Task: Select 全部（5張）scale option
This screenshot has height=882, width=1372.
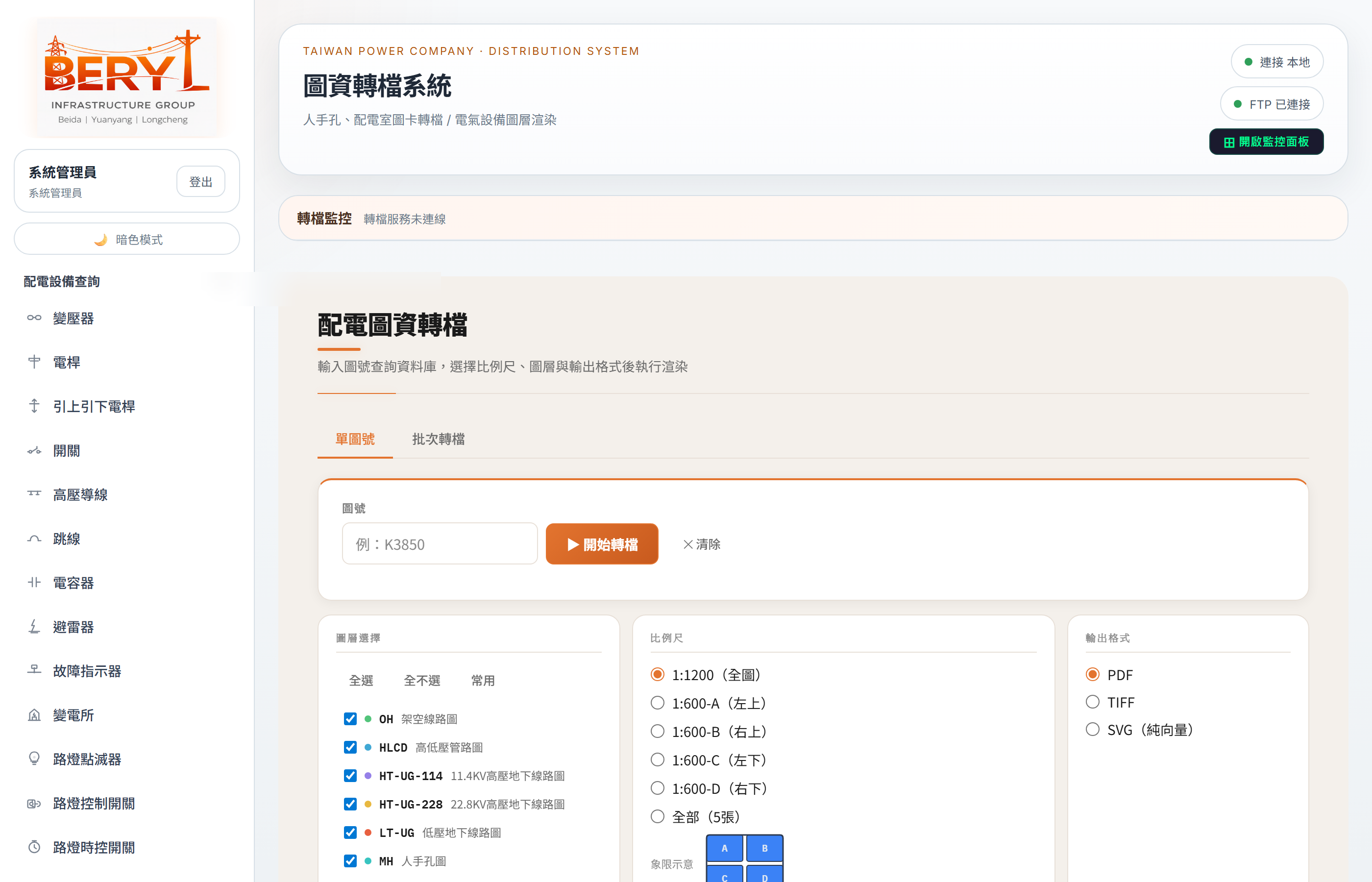Action: (x=658, y=817)
